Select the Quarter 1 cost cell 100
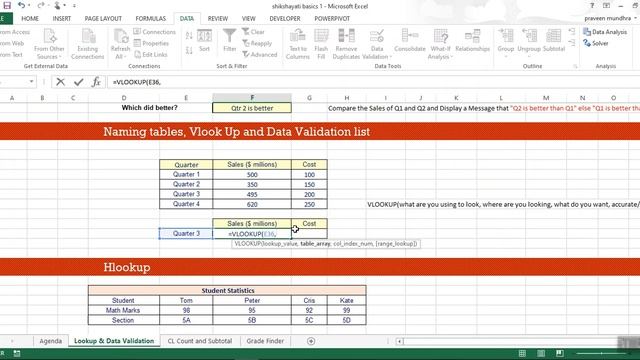This screenshot has height=360, width=640. pyautogui.click(x=309, y=175)
